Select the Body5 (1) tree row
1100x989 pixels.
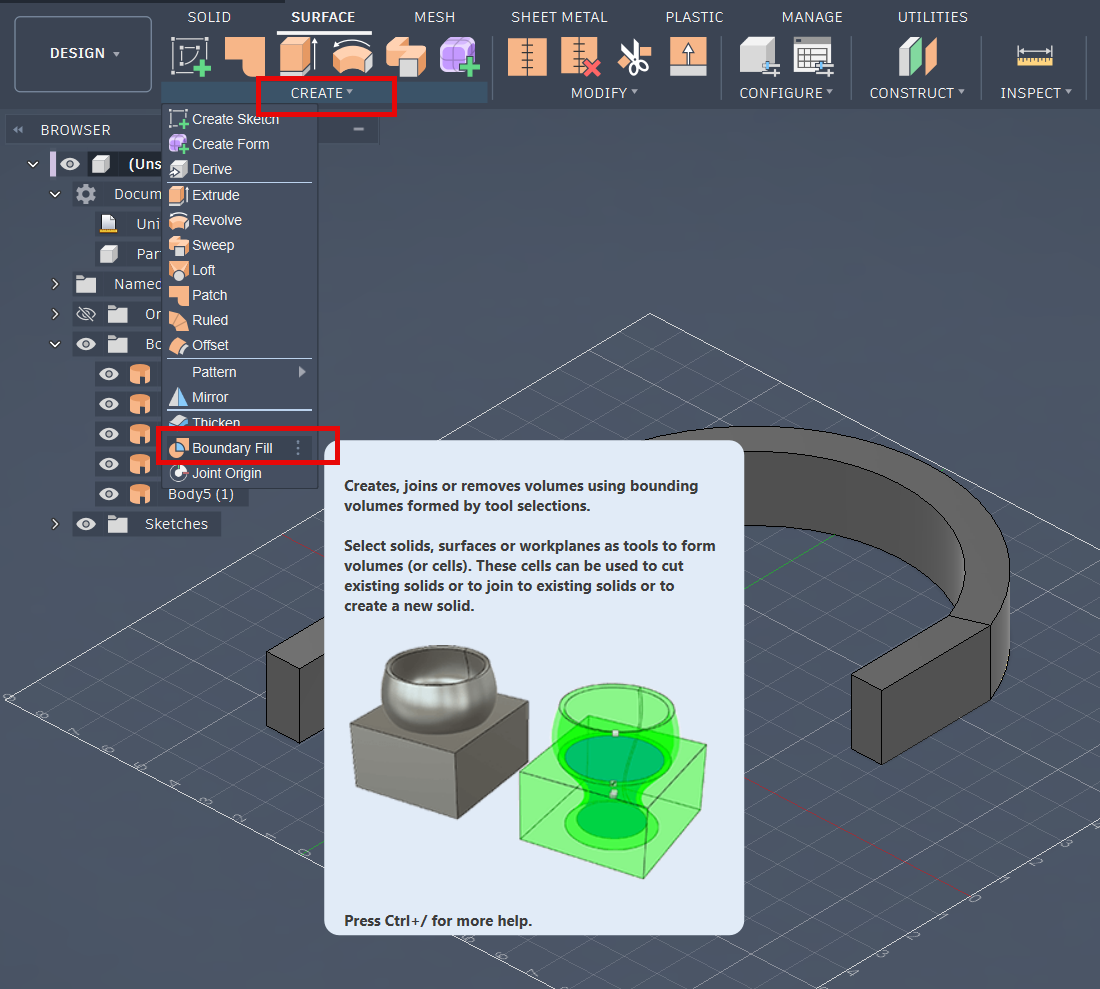tap(171, 494)
